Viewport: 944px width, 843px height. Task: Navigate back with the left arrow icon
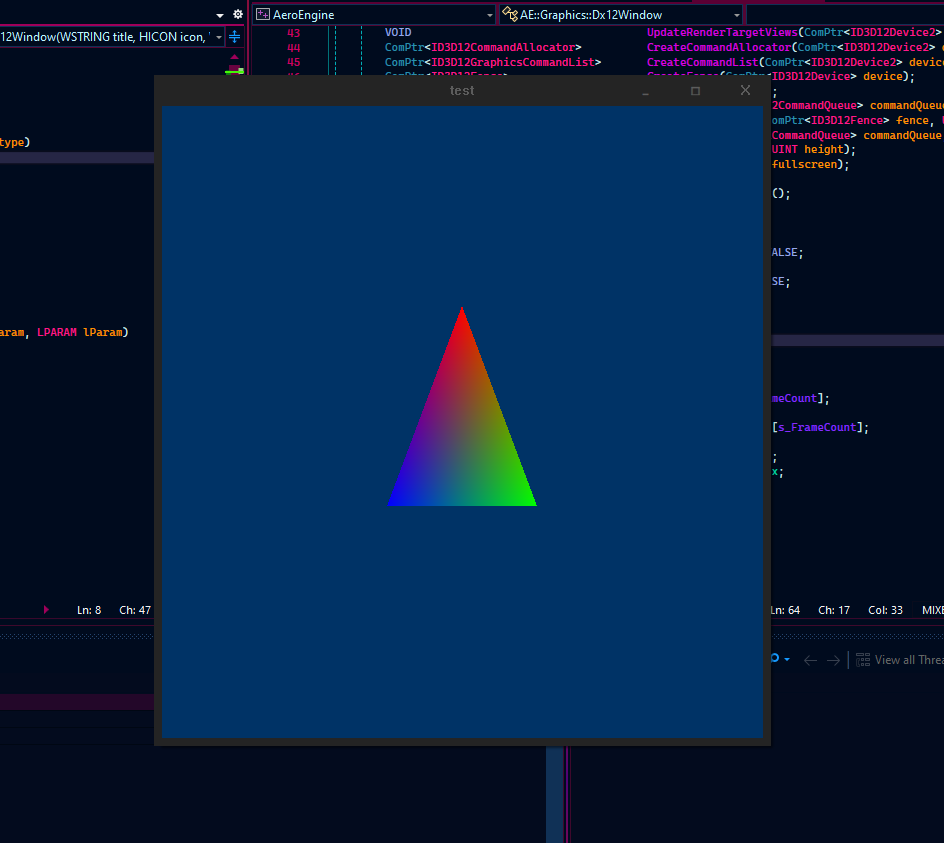(x=810, y=660)
